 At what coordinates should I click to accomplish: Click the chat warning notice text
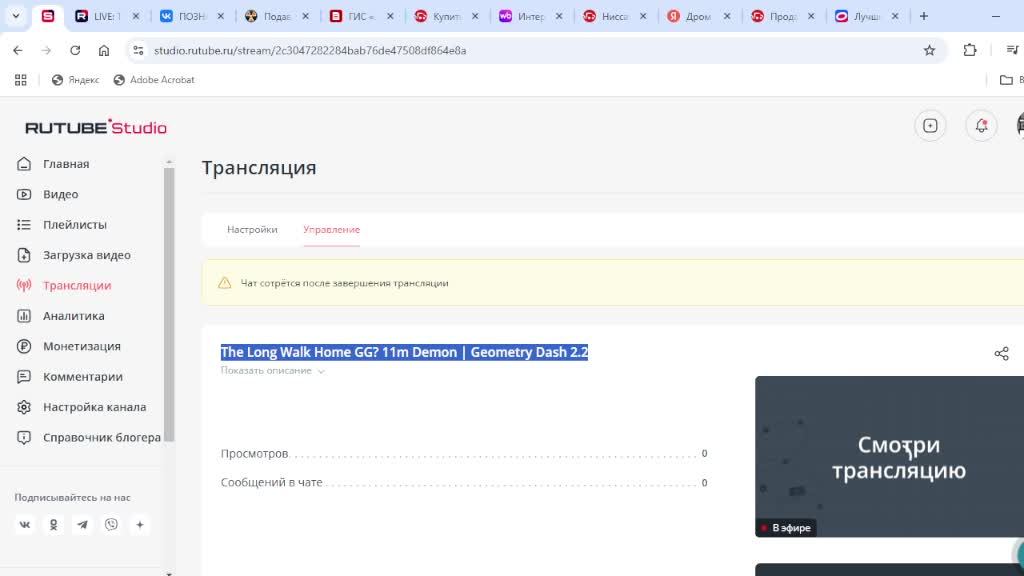click(x=344, y=283)
